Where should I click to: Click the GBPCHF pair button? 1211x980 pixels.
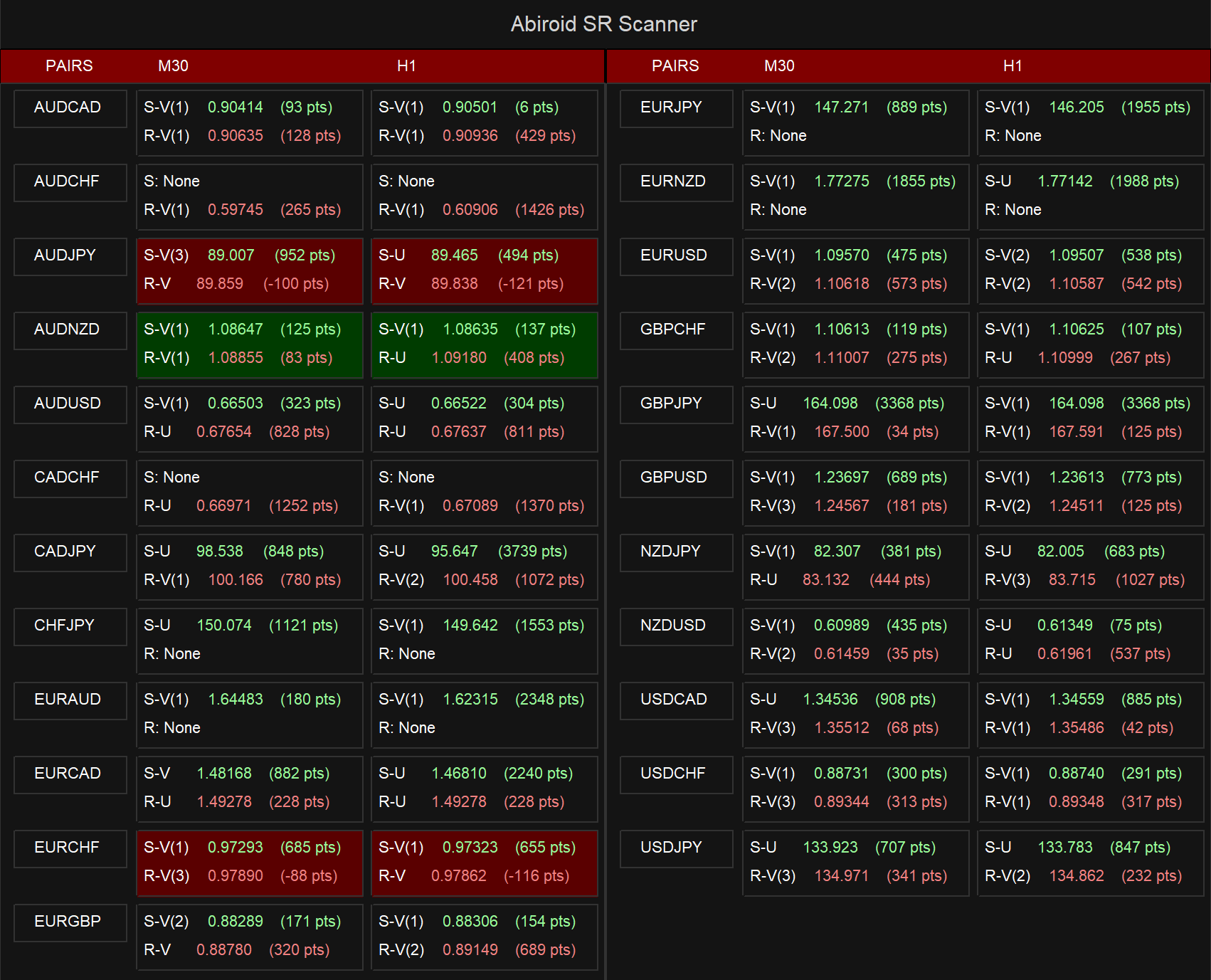pyautogui.click(x=677, y=330)
